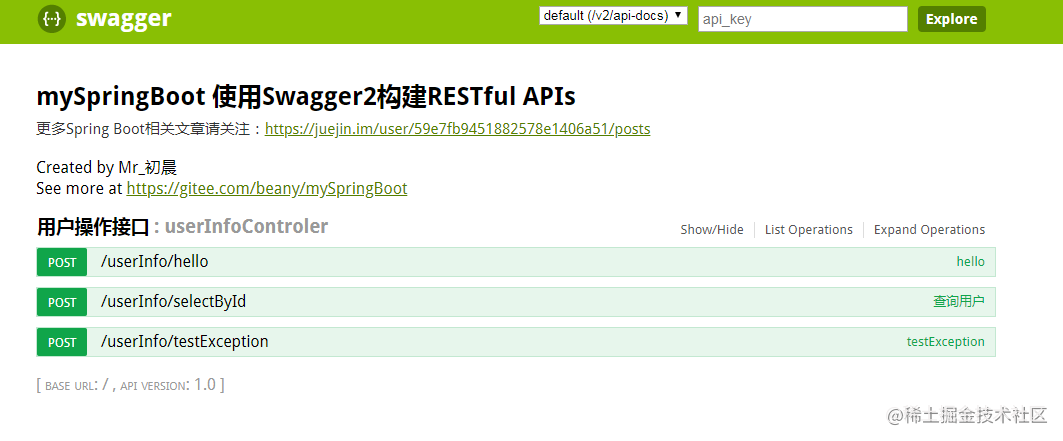
Task: Open the default (/v2/api-docs) spec dropdown
Action: point(614,16)
